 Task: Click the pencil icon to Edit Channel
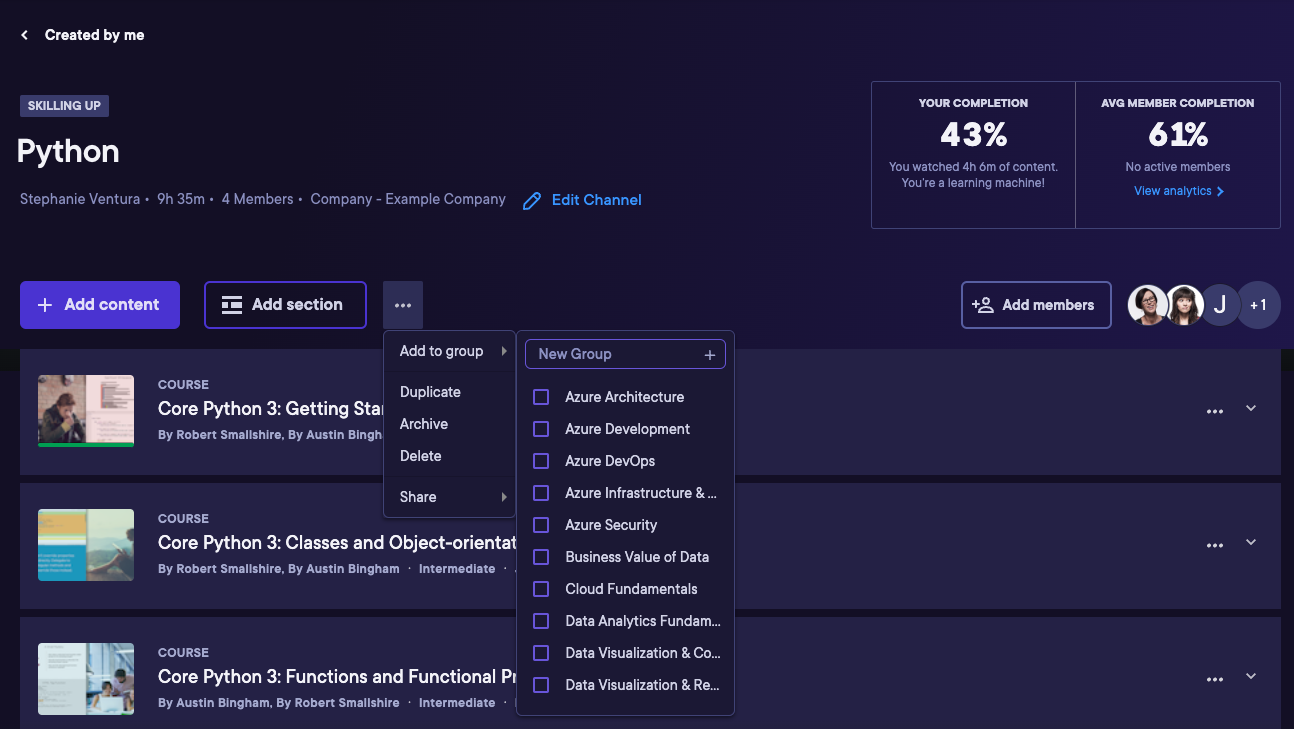click(x=531, y=200)
